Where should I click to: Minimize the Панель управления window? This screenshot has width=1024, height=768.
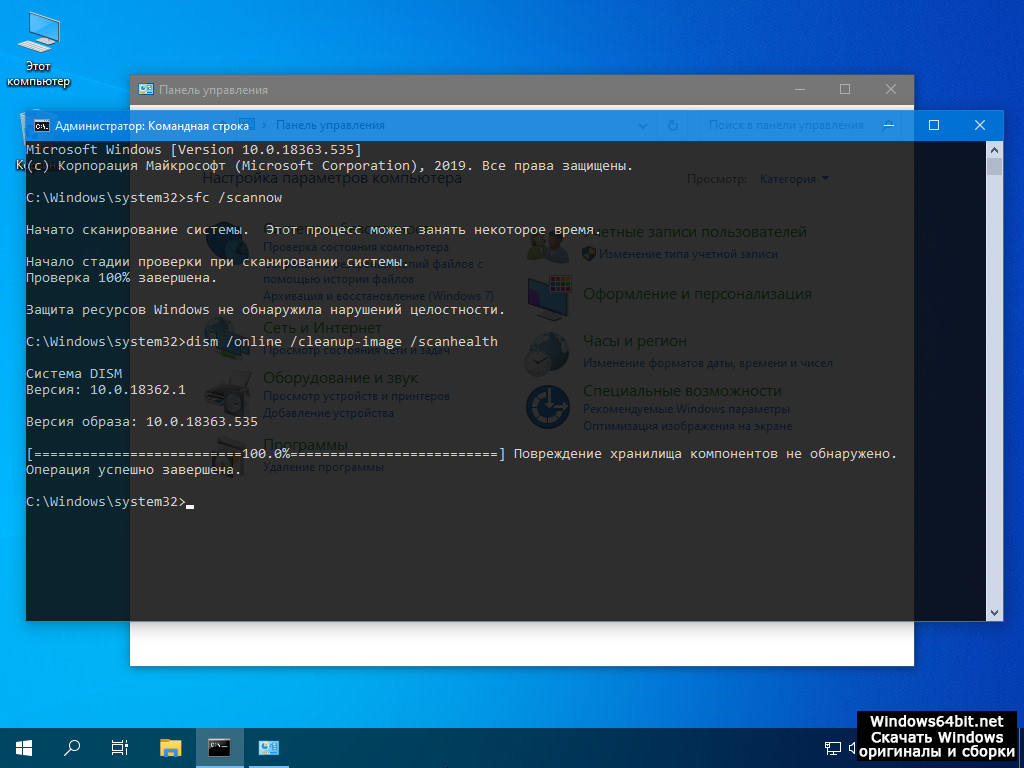pyautogui.click(x=799, y=90)
